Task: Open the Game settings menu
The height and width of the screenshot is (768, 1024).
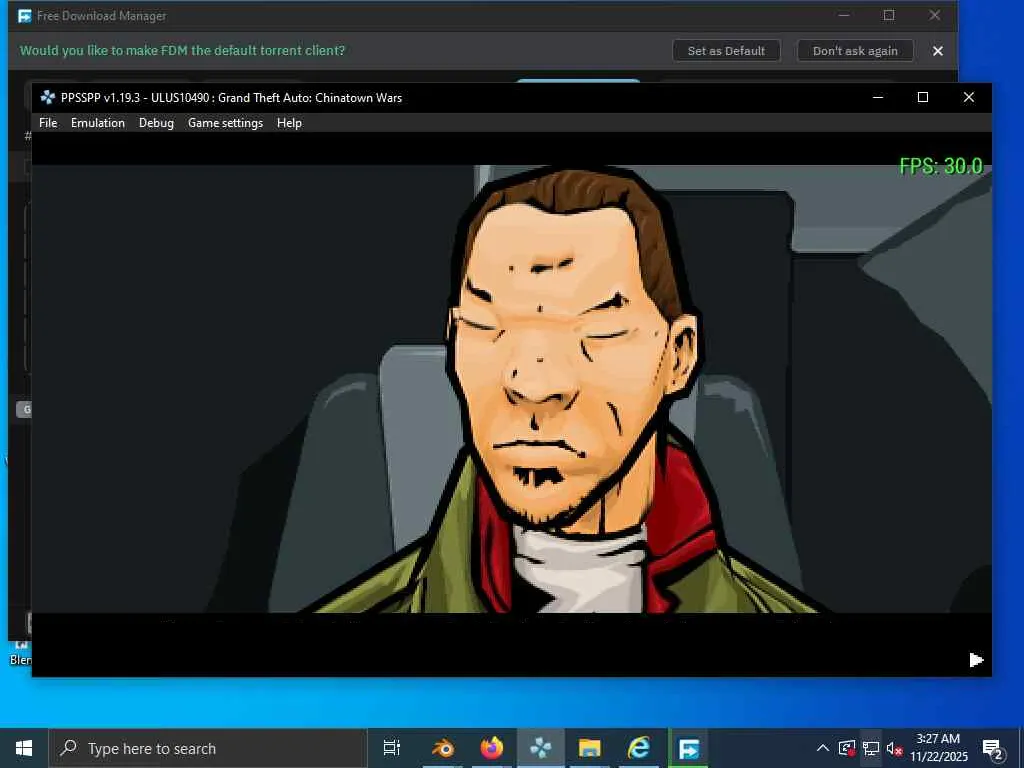Action: pyautogui.click(x=225, y=123)
